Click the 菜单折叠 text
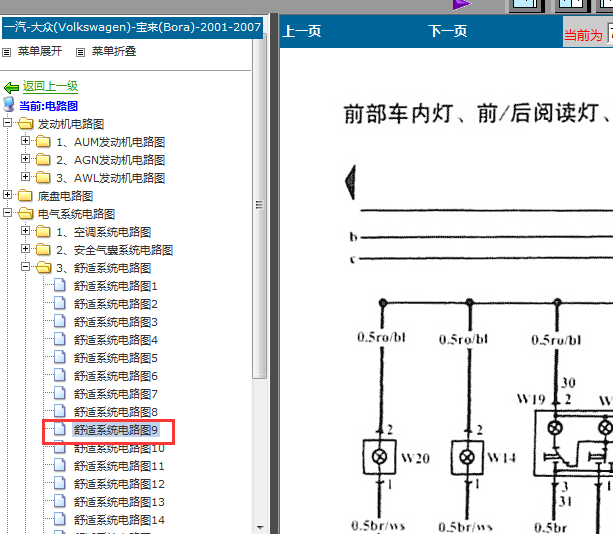The image size is (613, 534). [x=114, y=51]
